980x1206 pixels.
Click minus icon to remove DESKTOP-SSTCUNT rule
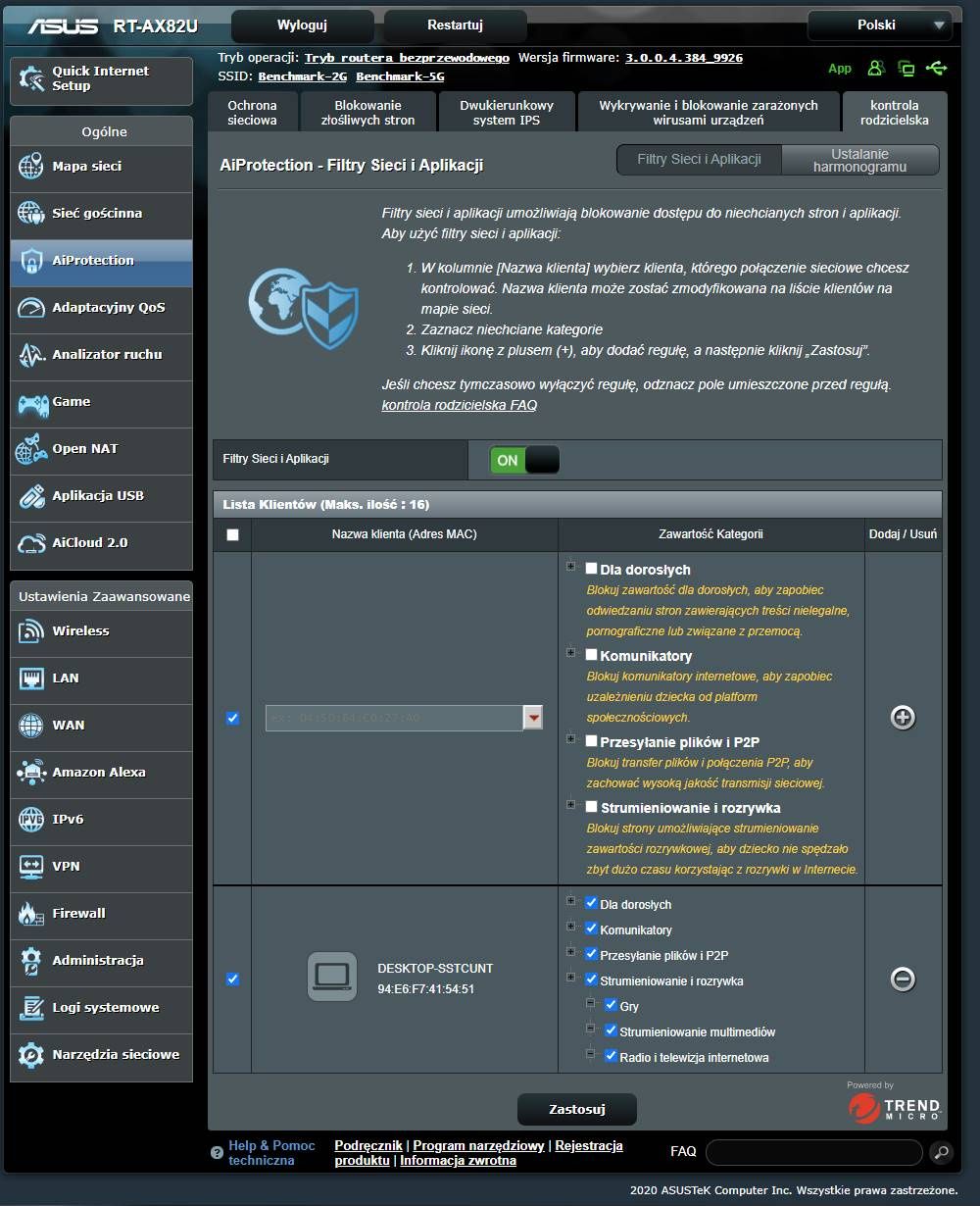(x=903, y=979)
